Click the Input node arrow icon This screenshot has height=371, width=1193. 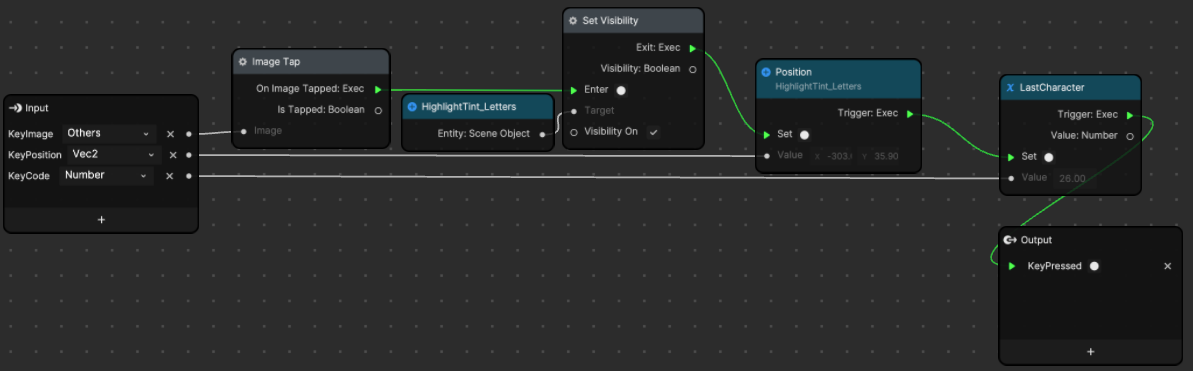point(14,109)
